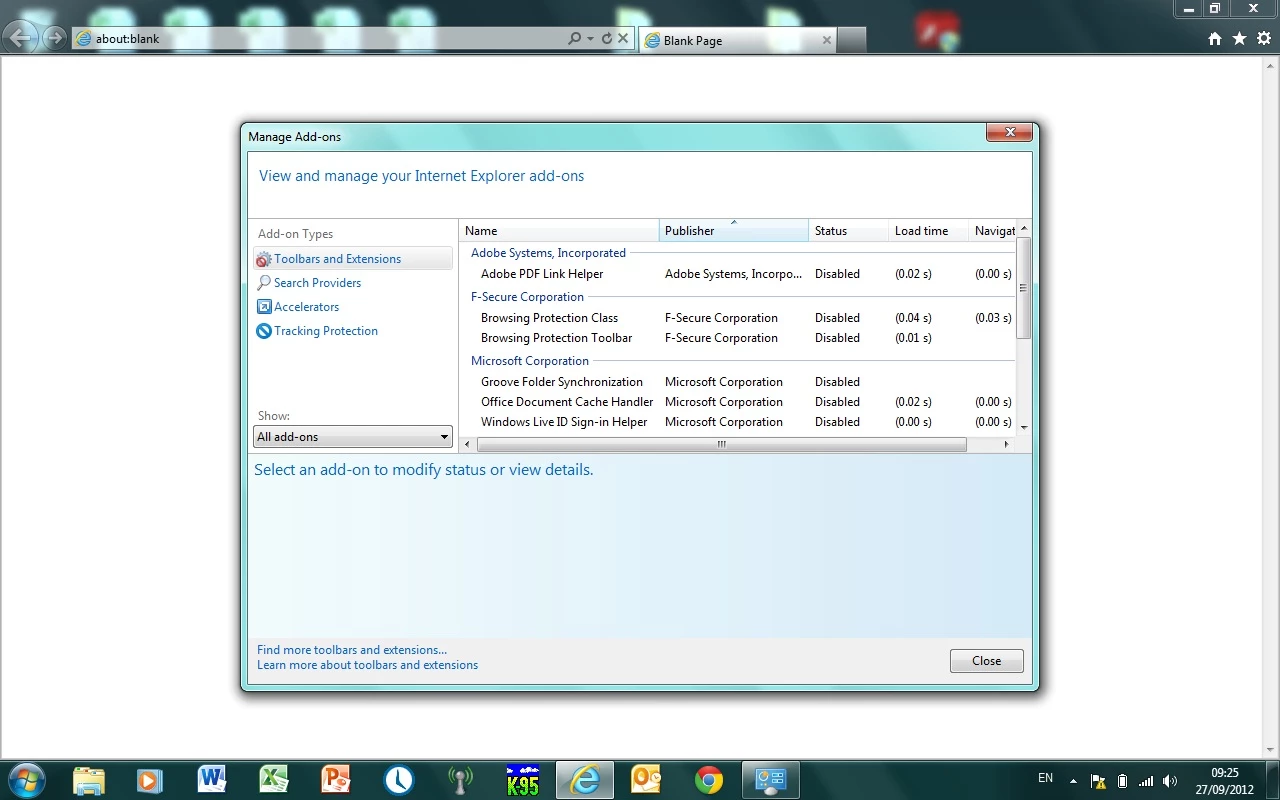The image size is (1280, 800).
Task: Open the volume speaker tray icon
Action: coord(1171,781)
